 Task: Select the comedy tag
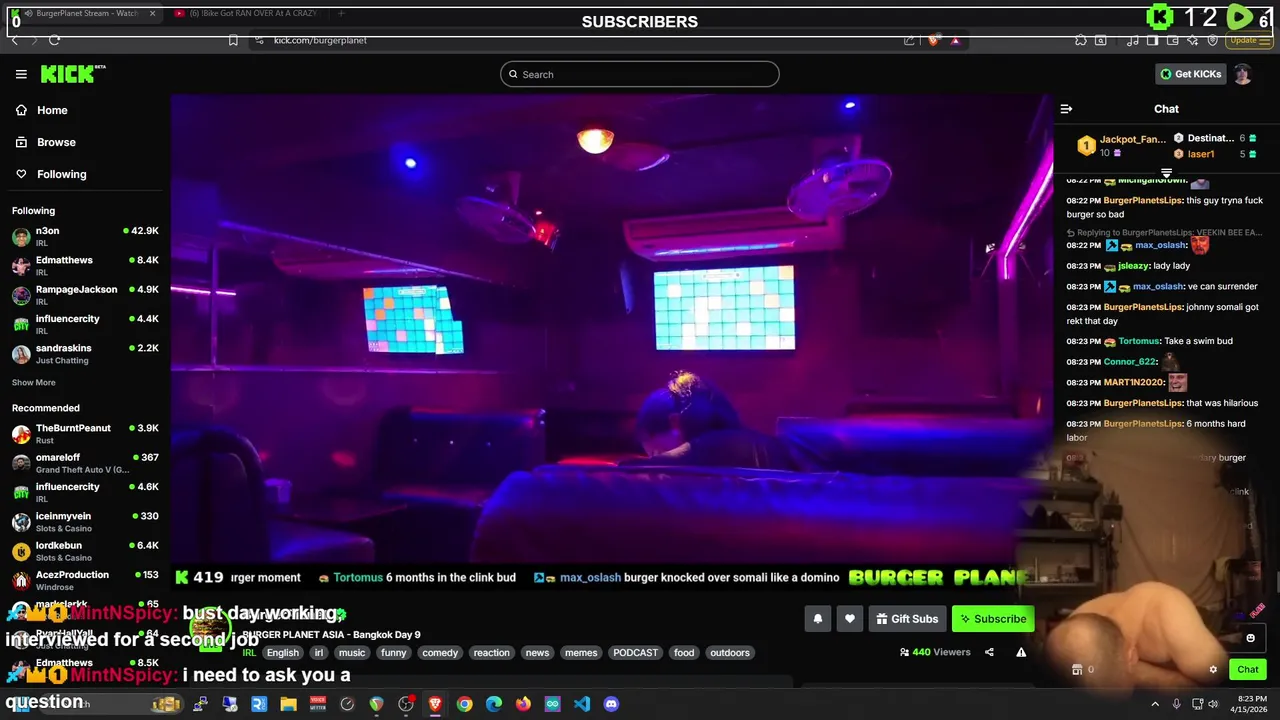[x=440, y=653]
